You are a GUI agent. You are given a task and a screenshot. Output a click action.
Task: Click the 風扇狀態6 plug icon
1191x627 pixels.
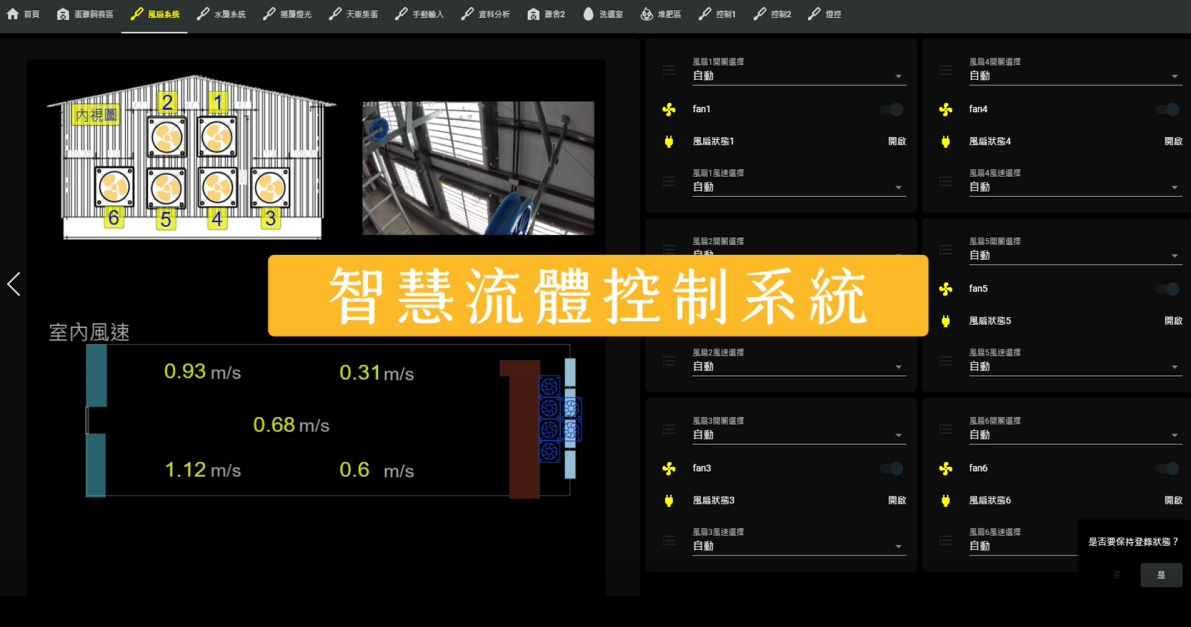pyautogui.click(x=946, y=500)
